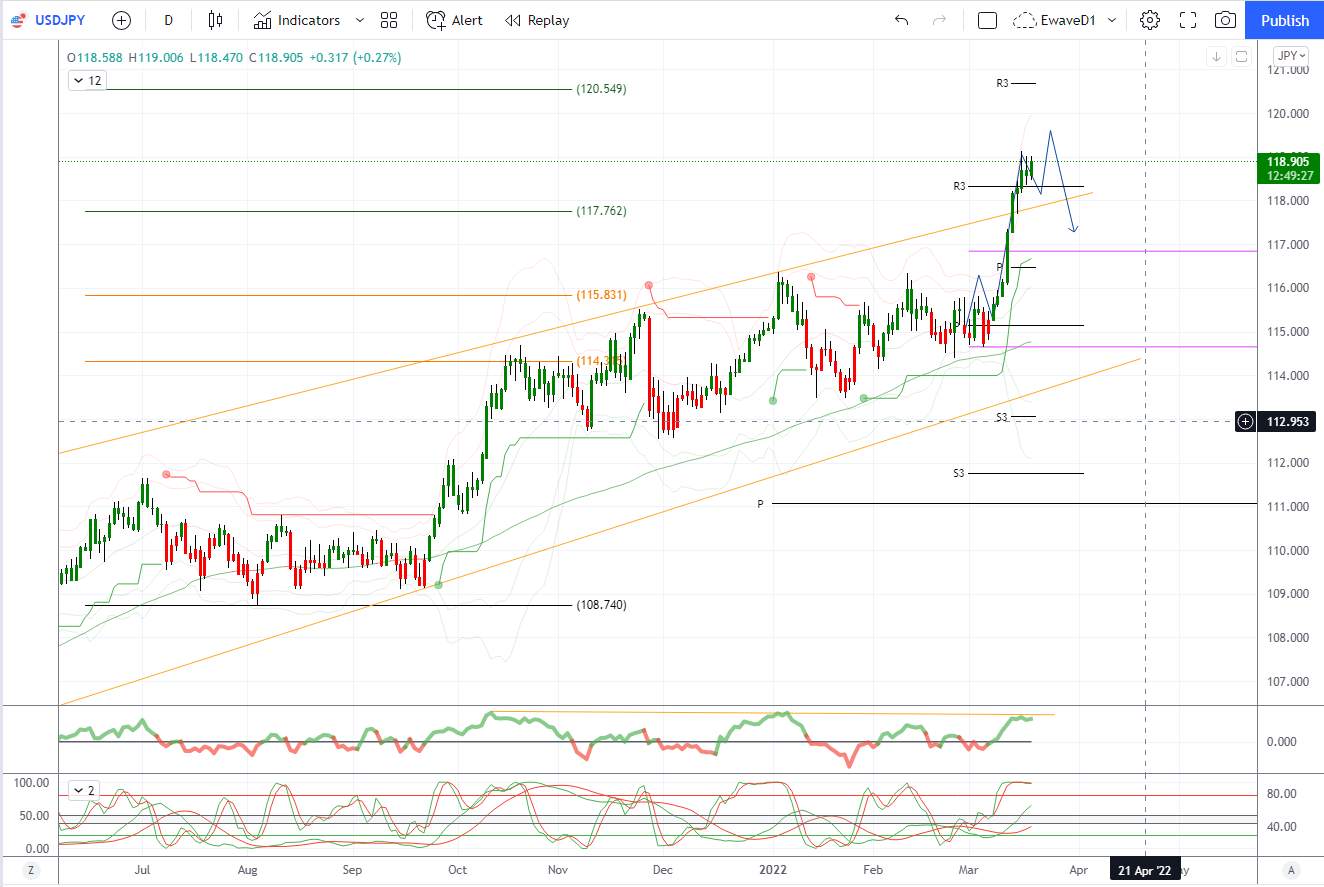Toggle auto scale button labeled A

[x=1291, y=870]
